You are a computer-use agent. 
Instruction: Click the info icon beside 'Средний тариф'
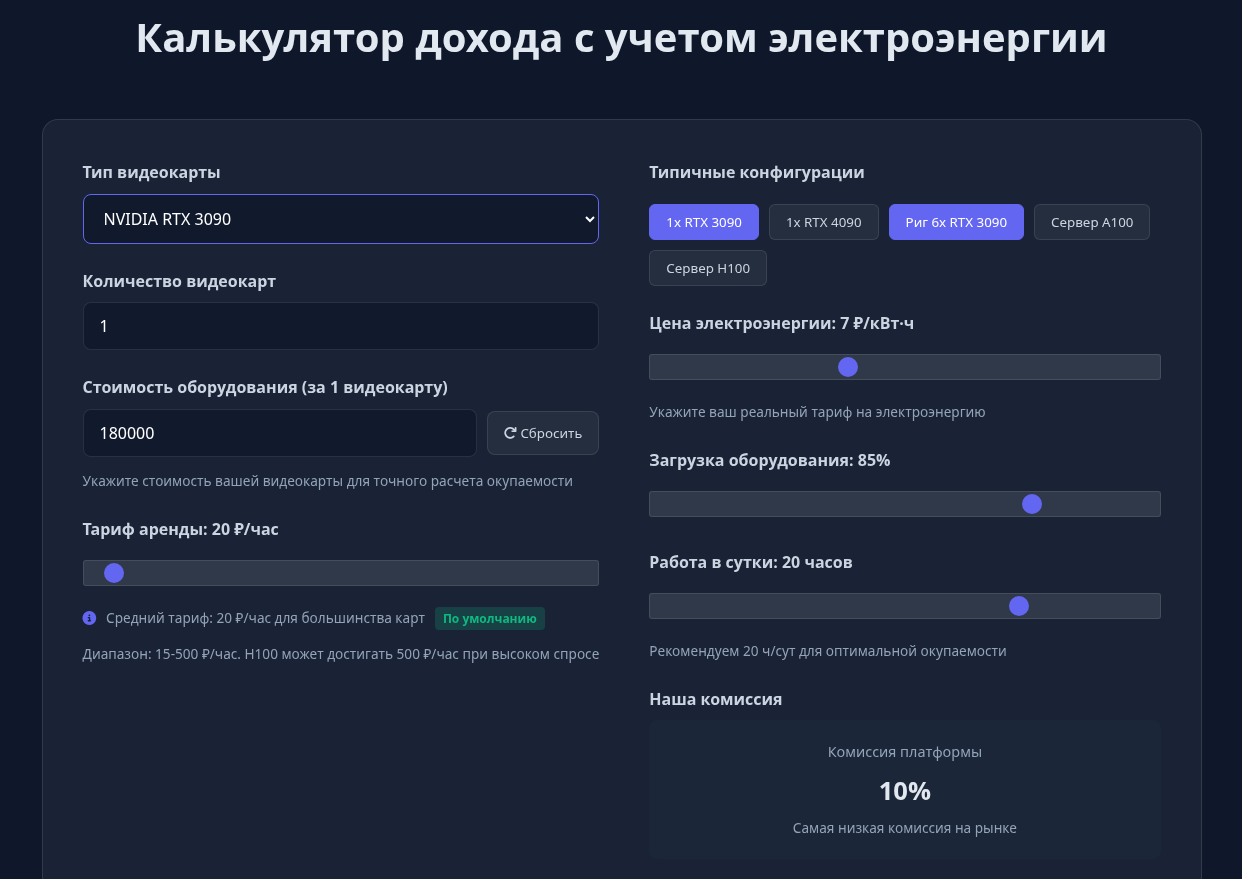tap(89, 618)
